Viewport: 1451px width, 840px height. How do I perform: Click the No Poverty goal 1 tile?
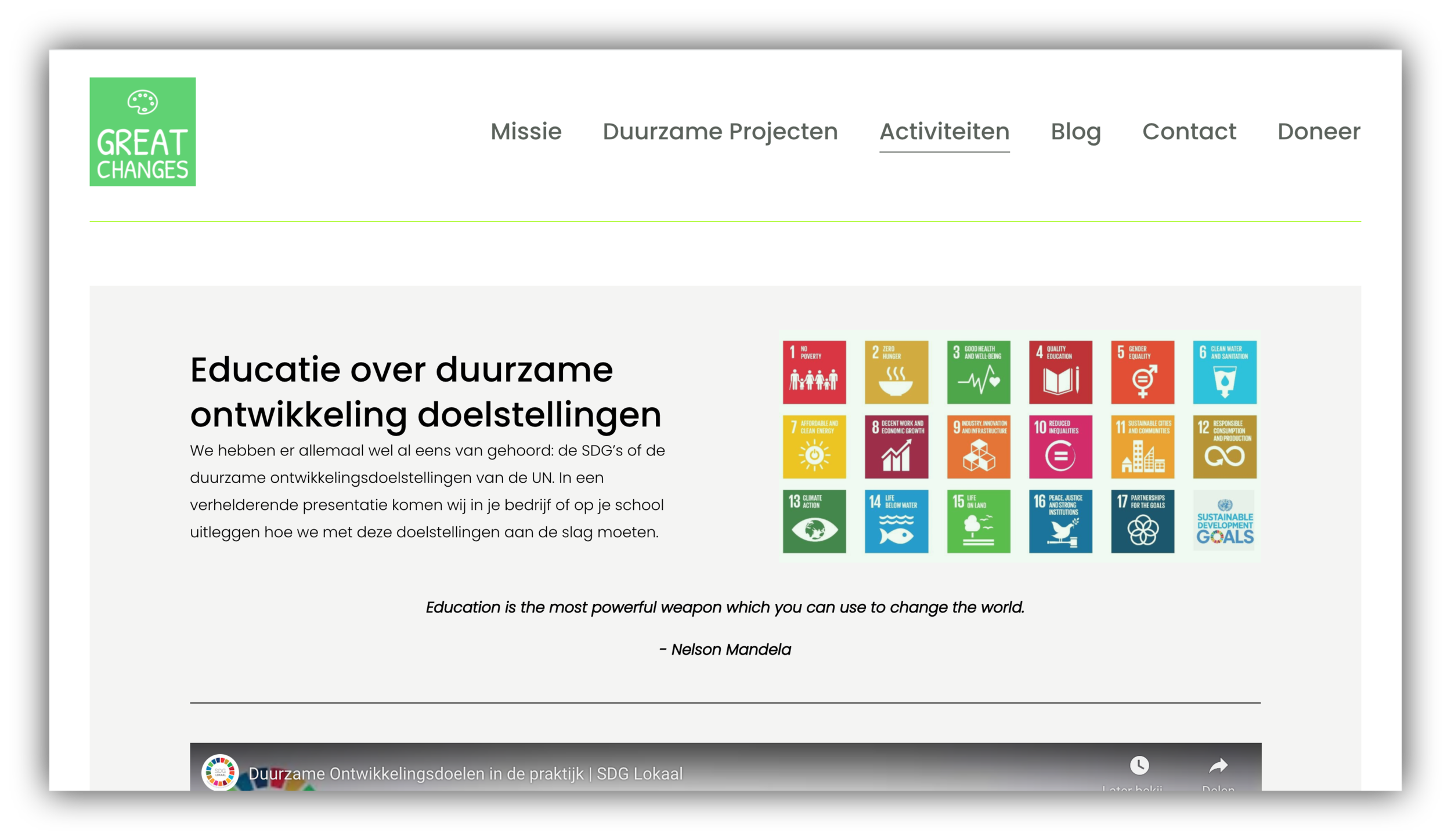coord(814,372)
